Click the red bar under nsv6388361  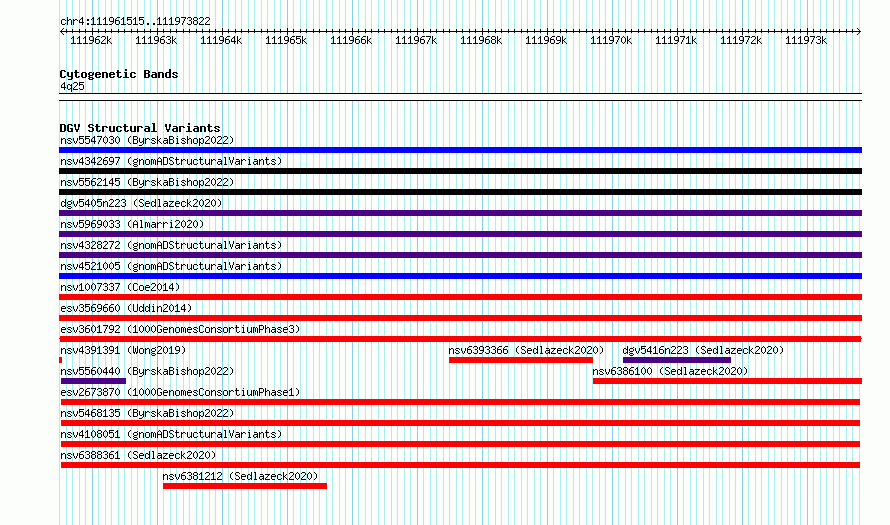[460, 465]
